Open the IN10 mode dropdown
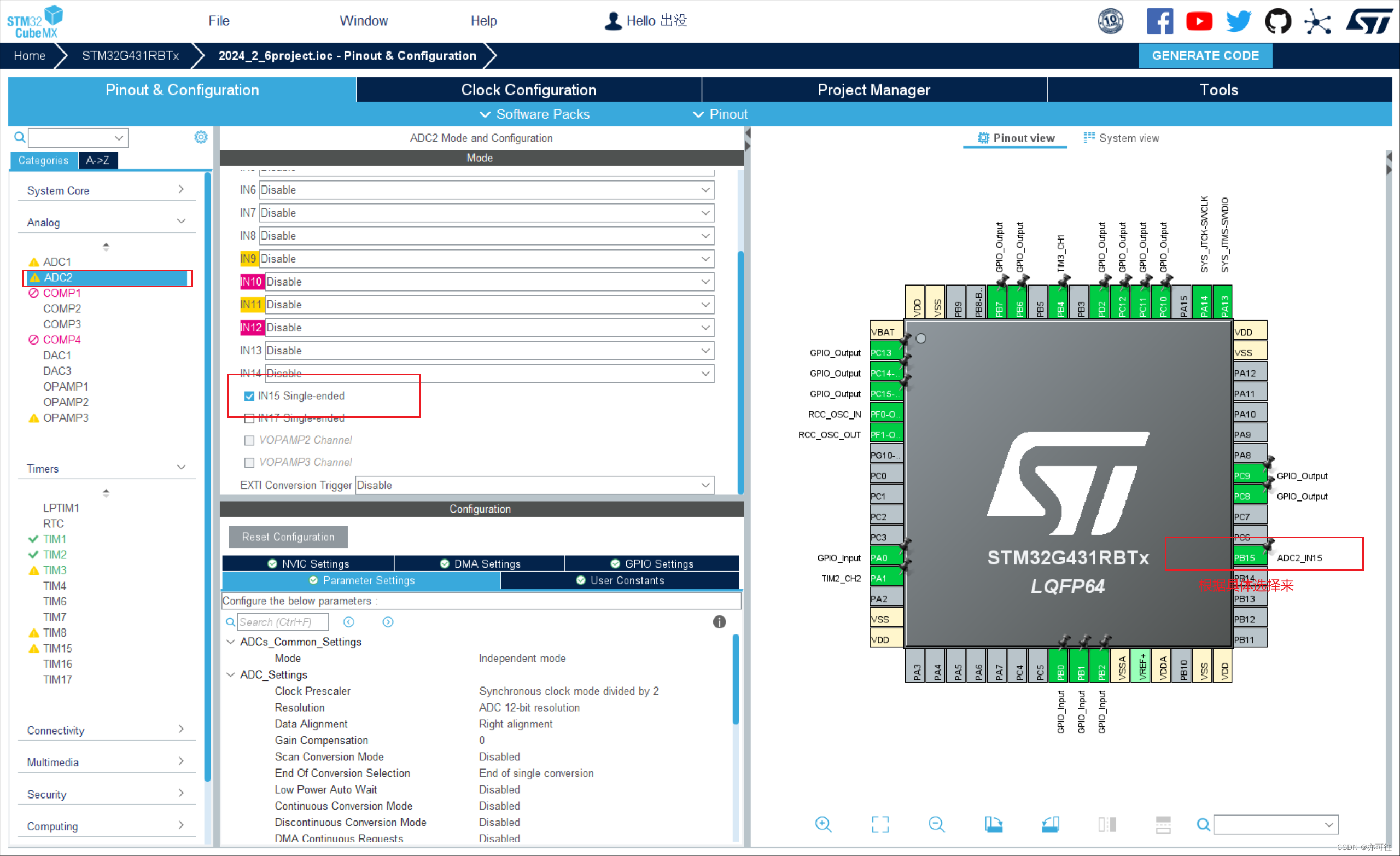The width and height of the screenshot is (1400, 856). click(x=489, y=282)
